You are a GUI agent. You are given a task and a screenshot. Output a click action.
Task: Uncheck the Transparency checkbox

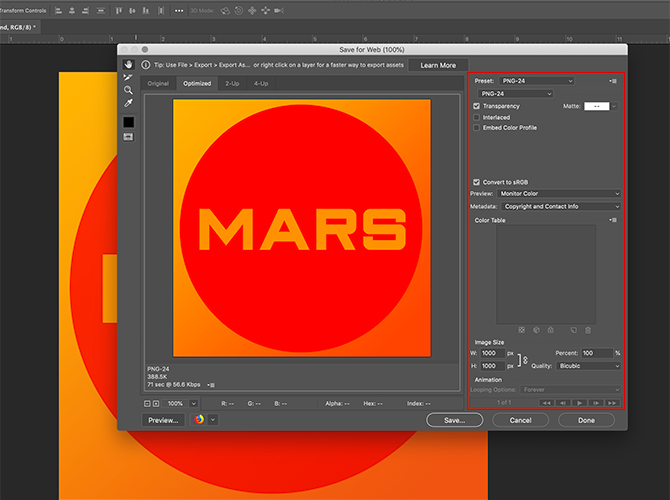pos(477,106)
